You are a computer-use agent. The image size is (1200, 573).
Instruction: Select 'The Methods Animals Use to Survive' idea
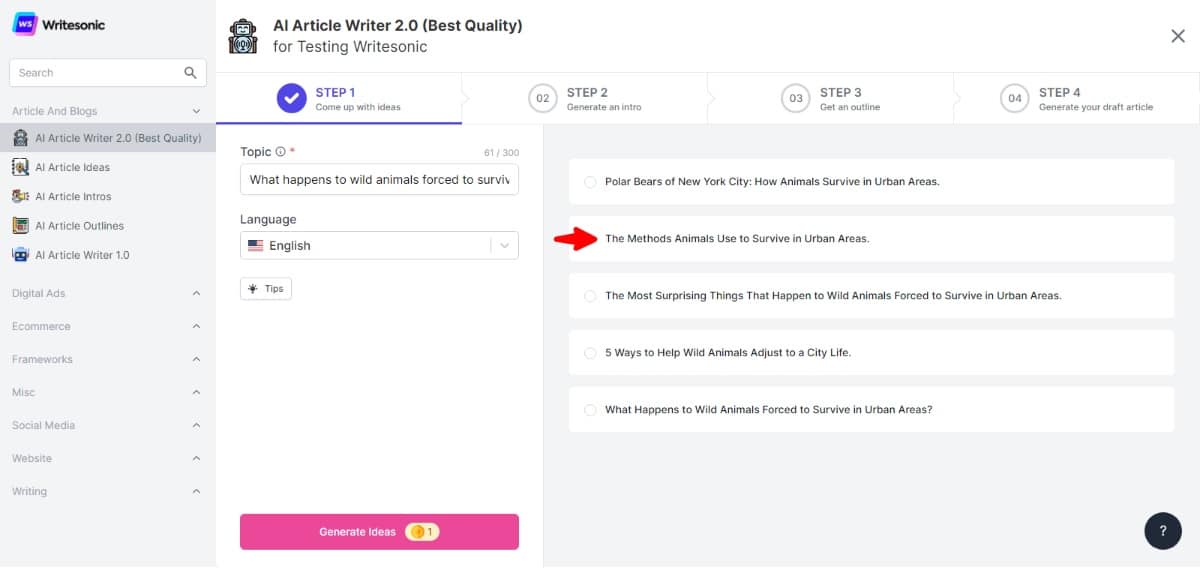590,239
